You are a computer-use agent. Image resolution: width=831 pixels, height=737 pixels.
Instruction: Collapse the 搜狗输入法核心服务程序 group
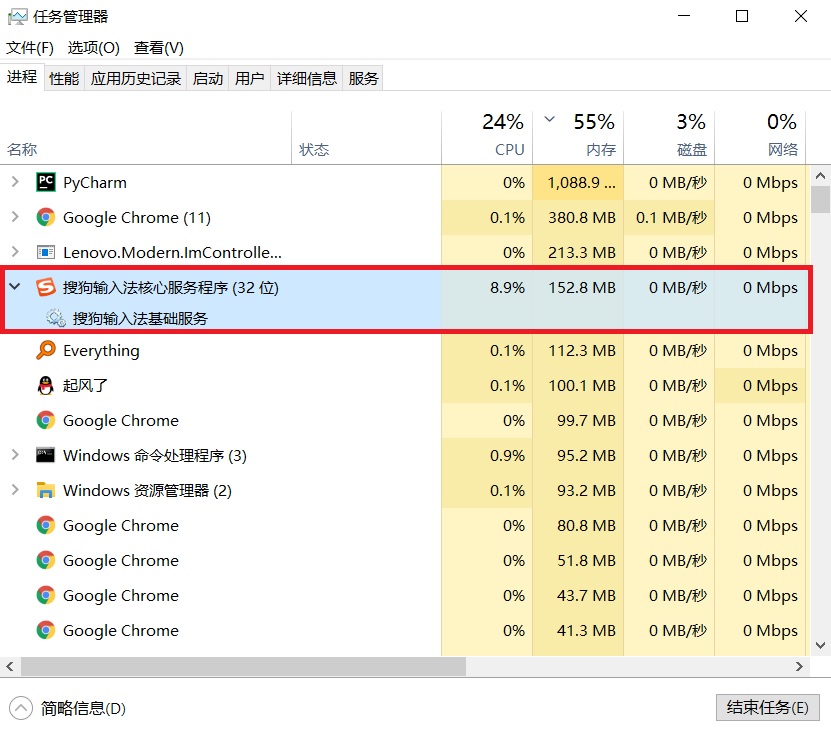coord(15,287)
